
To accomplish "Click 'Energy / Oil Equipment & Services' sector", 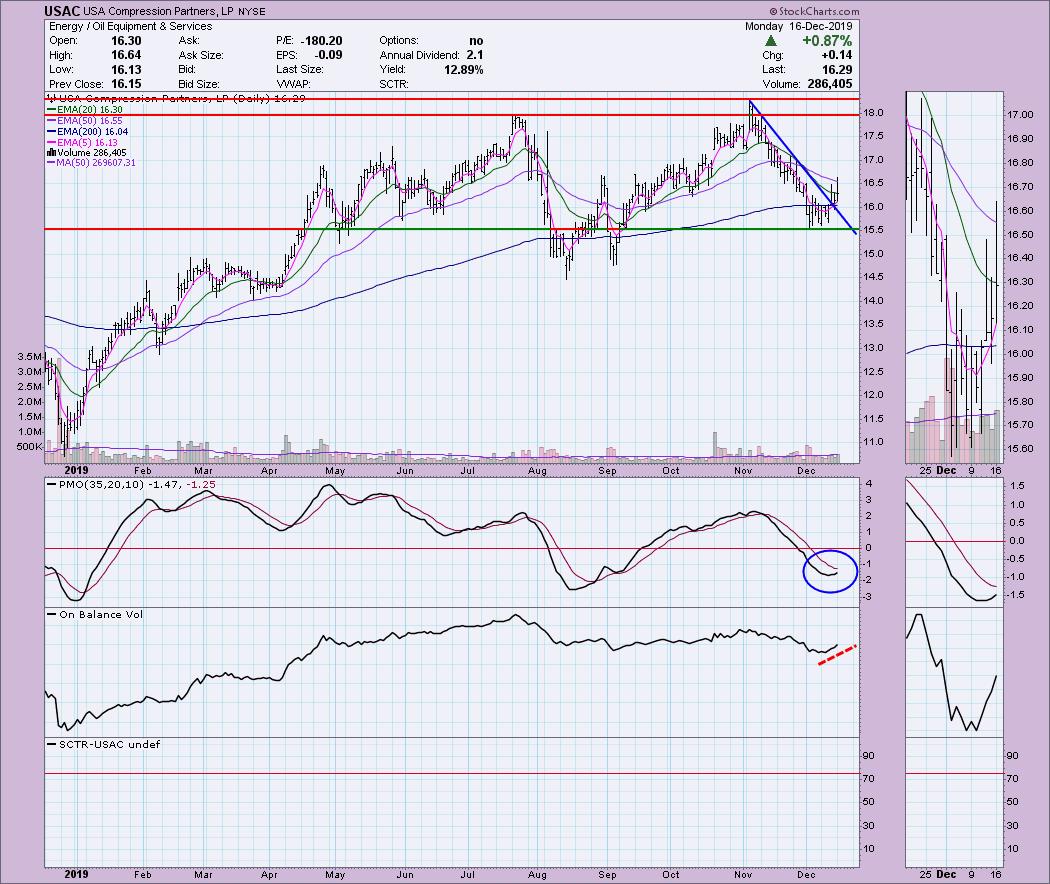I will click(131, 26).
